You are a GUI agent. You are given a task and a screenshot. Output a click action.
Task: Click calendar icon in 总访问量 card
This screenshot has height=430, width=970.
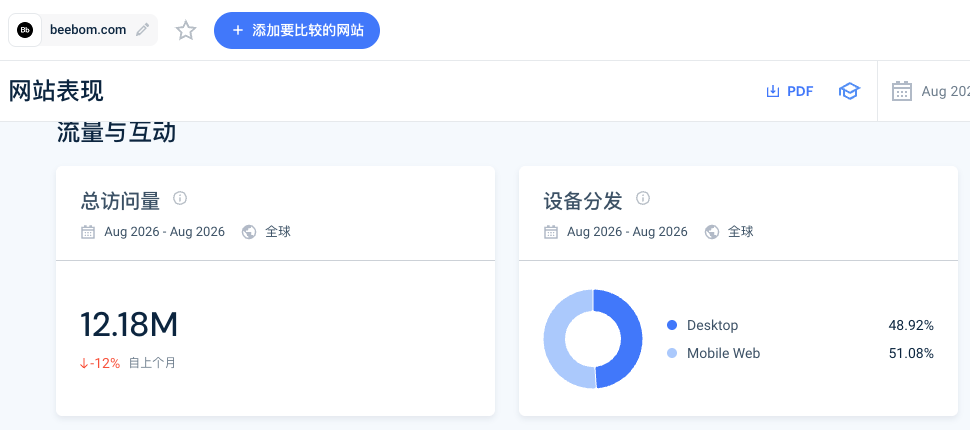pyautogui.click(x=88, y=232)
